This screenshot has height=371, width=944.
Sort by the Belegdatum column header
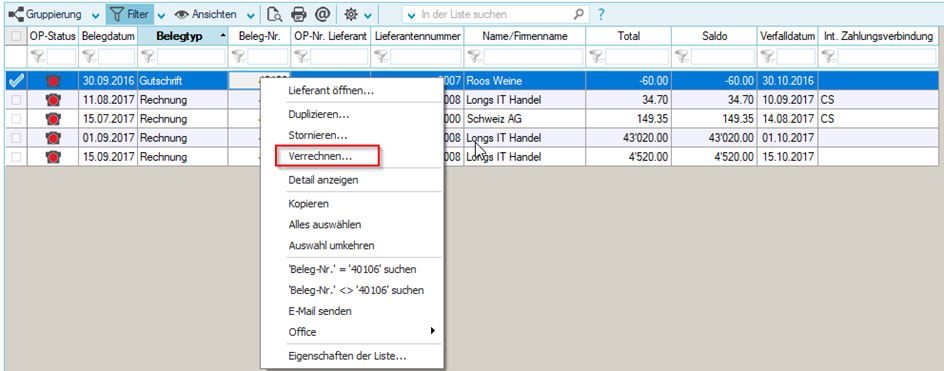[108, 36]
